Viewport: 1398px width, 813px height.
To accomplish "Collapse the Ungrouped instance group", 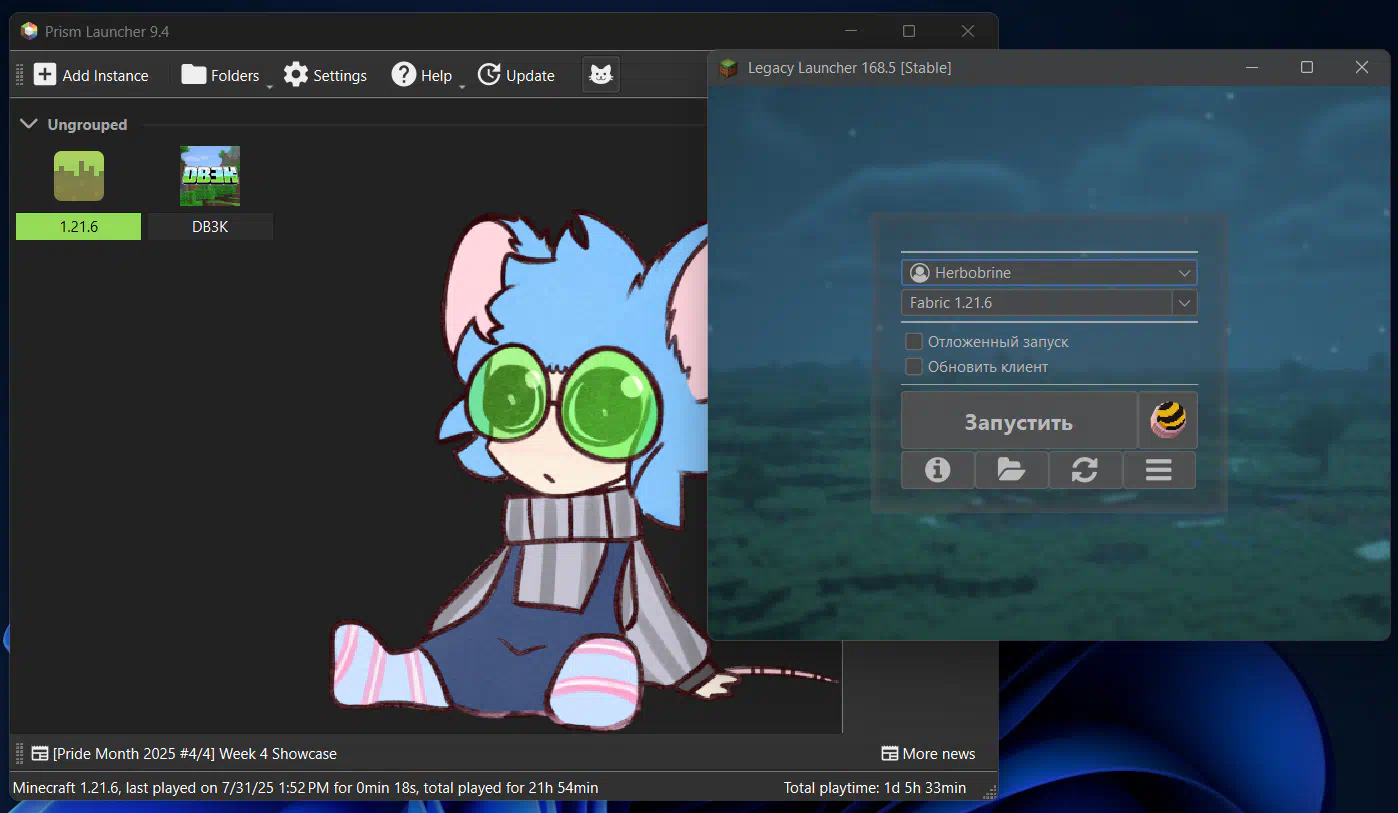I will pyautogui.click(x=29, y=125).
